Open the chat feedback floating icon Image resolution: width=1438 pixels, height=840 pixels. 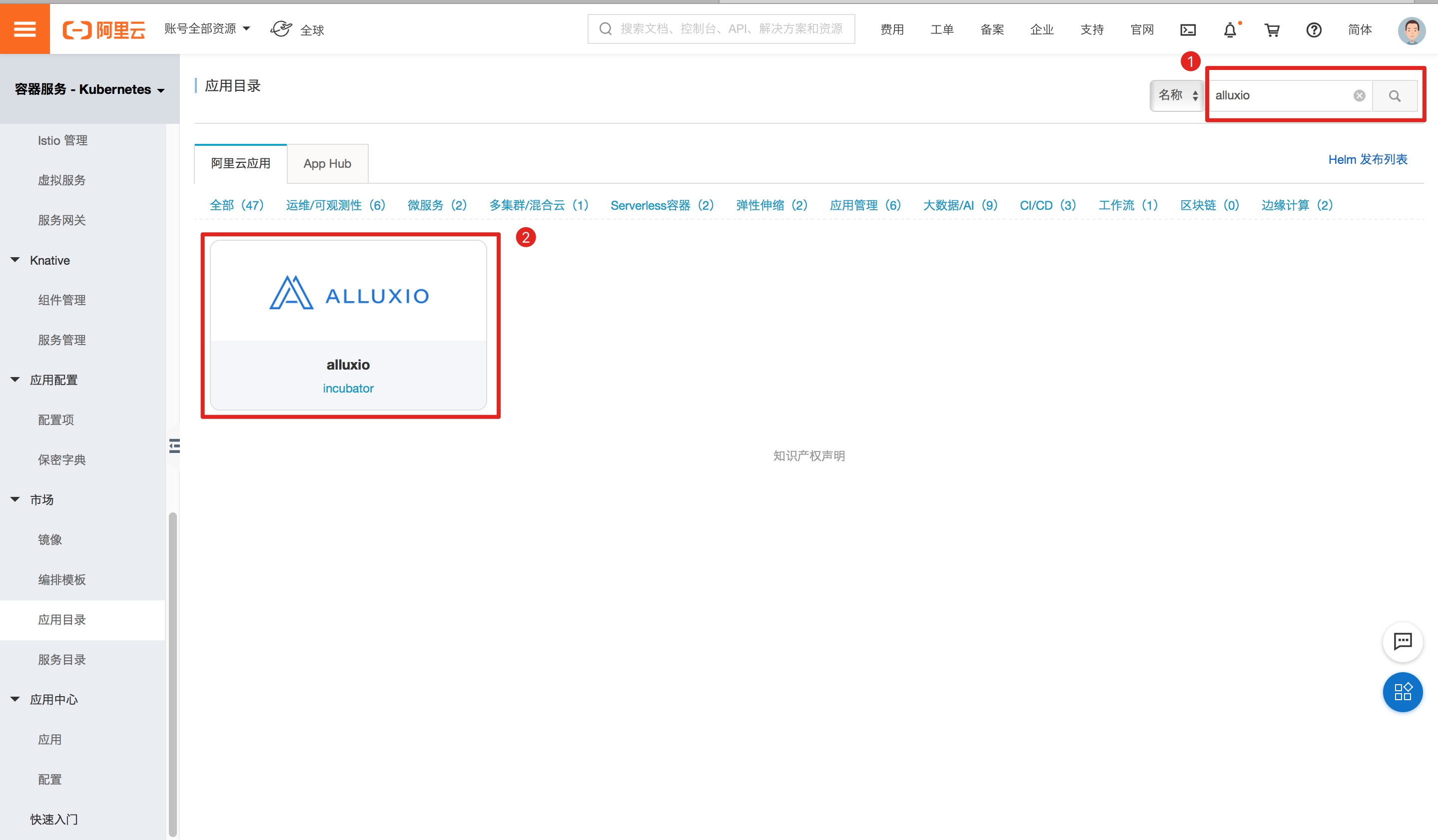click(x=1403, y=642)
